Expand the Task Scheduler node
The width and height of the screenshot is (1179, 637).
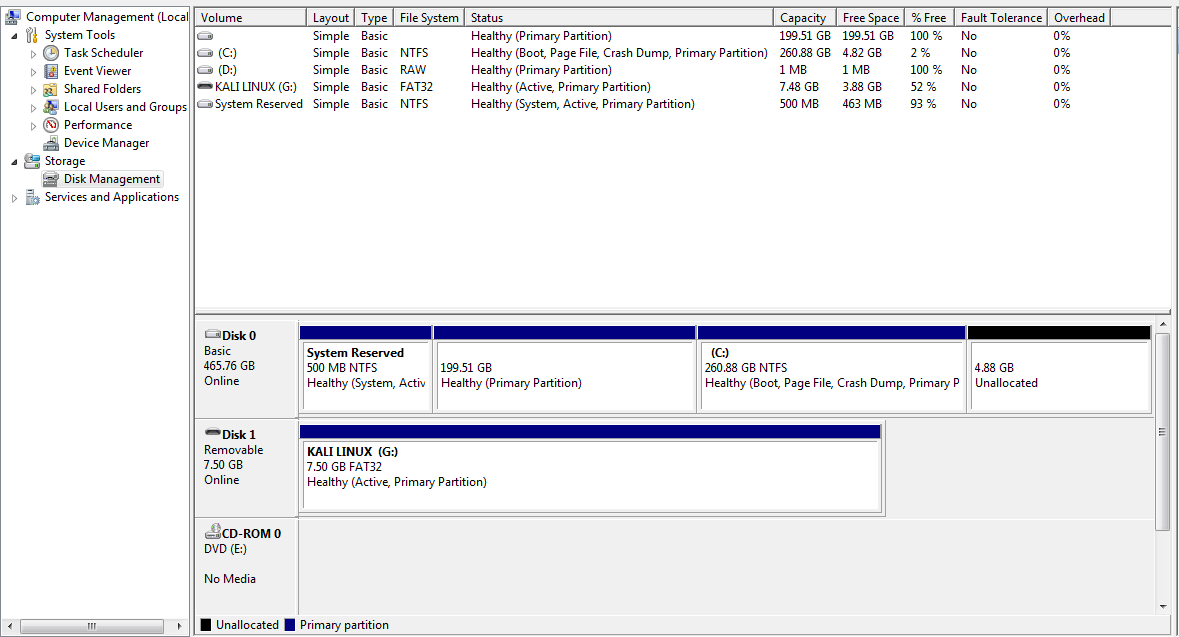tap(33, 53)
